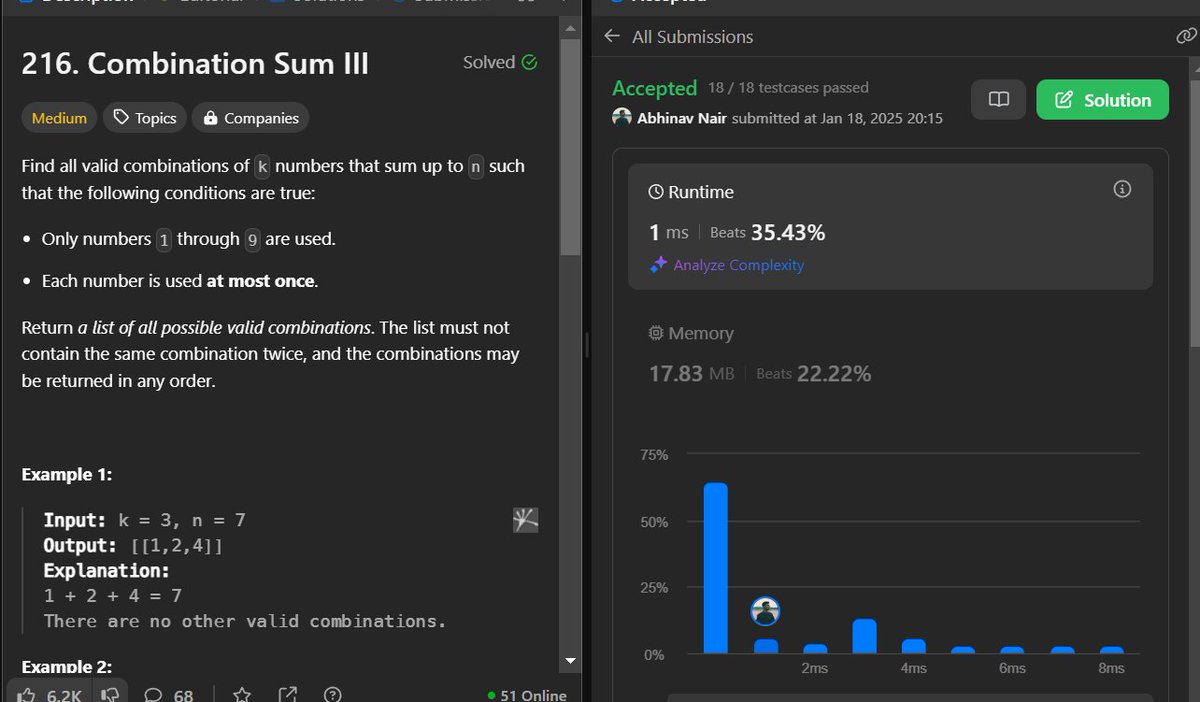Click the 22.22% memory beats value

click(x=834, y=374)
